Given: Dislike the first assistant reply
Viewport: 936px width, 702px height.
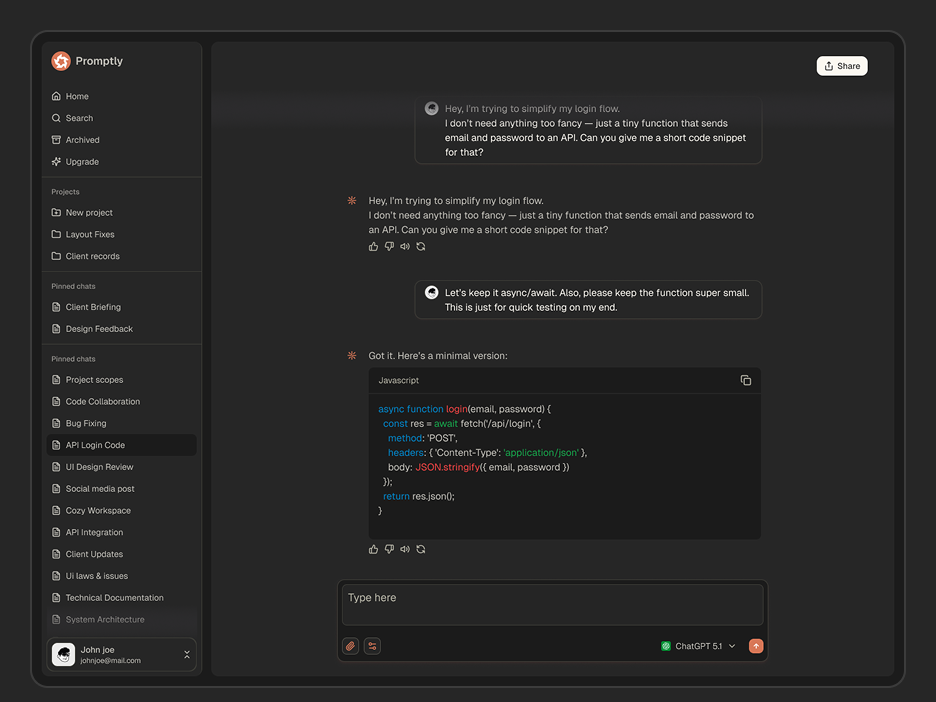Looking at the screenshot, I should [389, 247].
